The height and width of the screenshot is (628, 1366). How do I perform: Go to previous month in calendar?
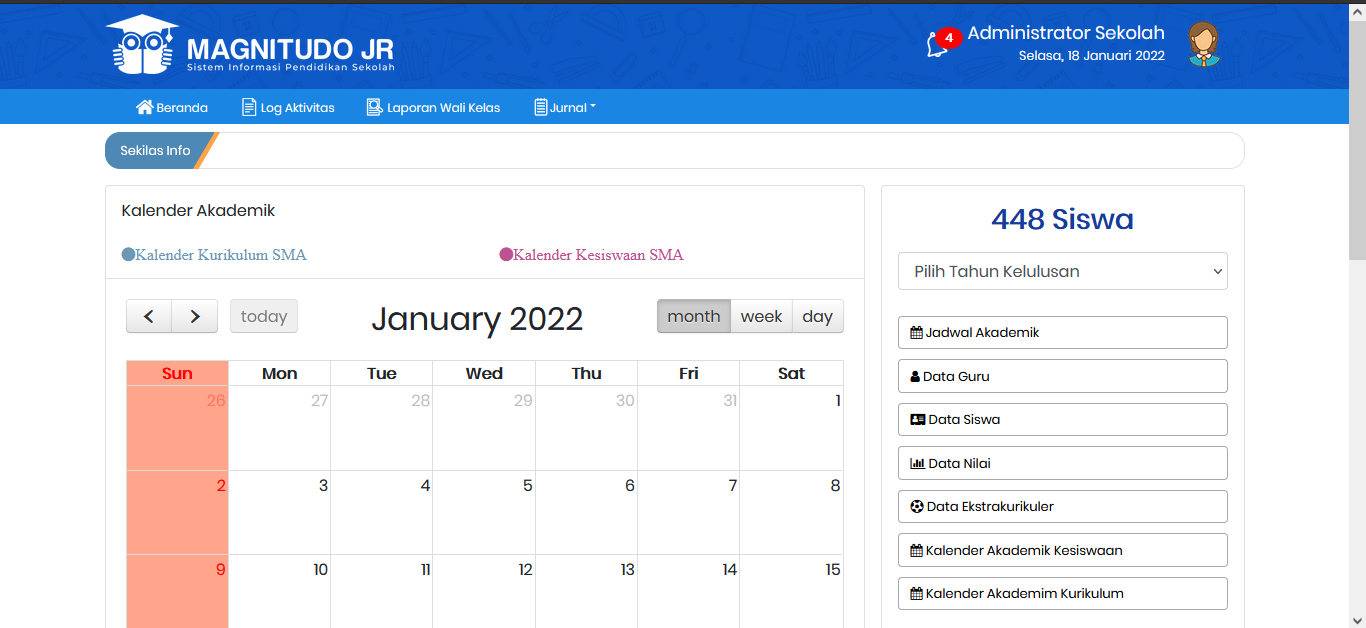[149, 316]
